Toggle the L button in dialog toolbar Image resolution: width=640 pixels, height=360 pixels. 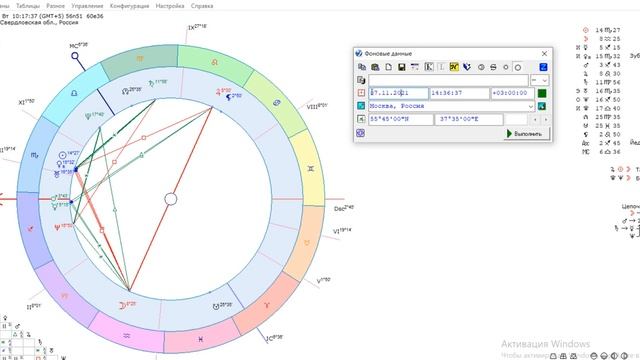(x=441, y=67)
